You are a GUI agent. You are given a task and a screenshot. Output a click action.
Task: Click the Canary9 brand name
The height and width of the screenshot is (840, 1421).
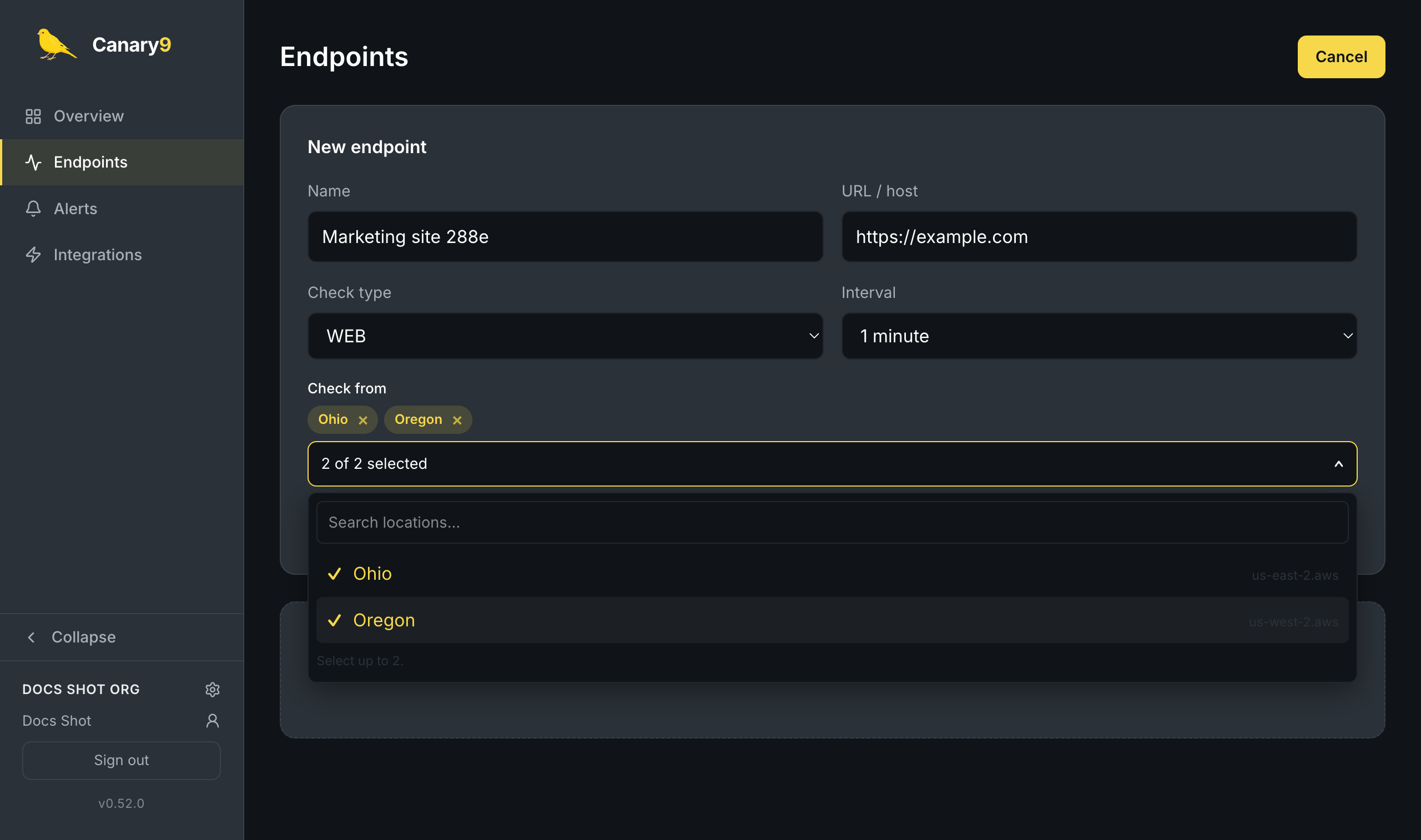132,45
